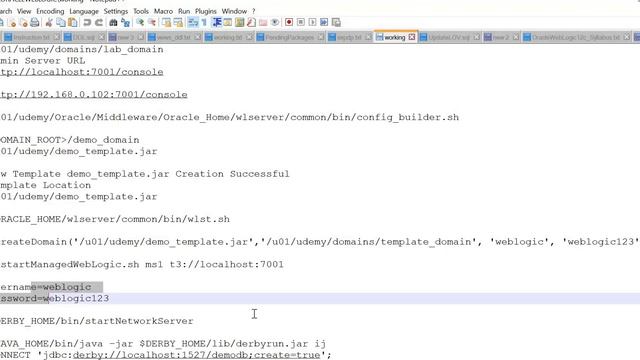Open the Macro menu
The image size is (640, 360).
(163, 11)
